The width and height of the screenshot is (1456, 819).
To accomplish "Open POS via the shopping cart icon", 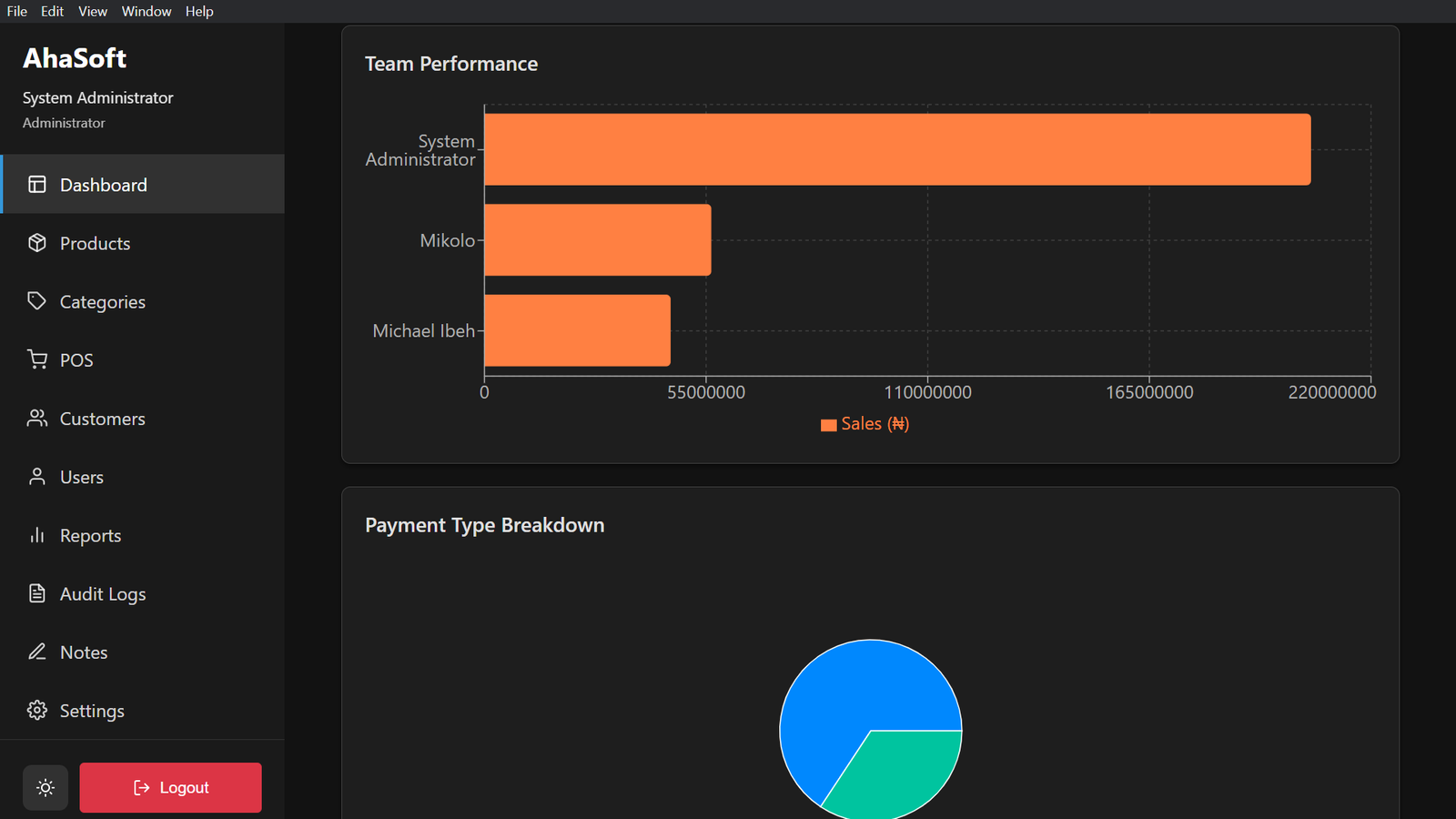I will pyautogui.click(x=37, y=359).
